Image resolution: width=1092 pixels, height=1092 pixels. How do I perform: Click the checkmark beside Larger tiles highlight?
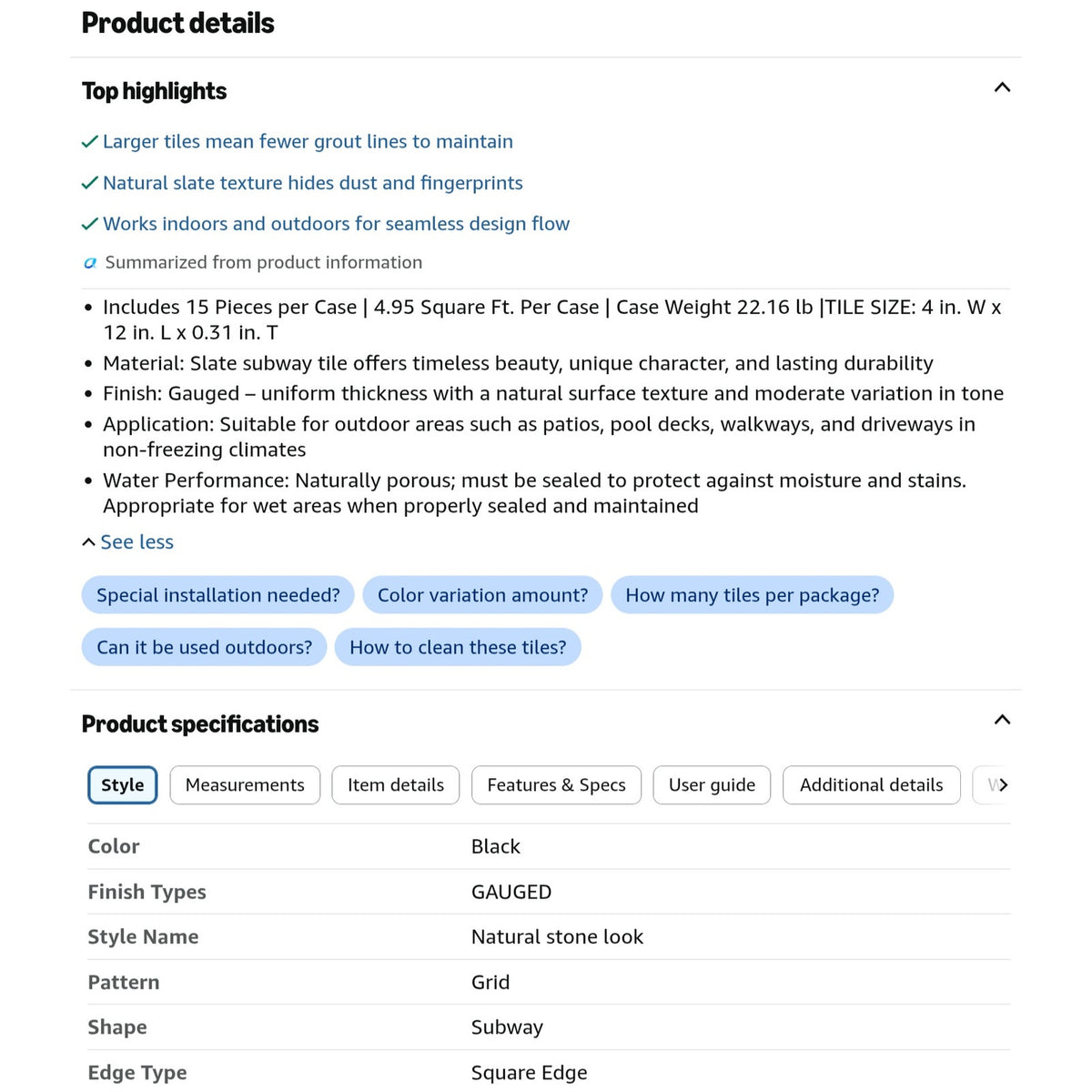click(90, 142)
